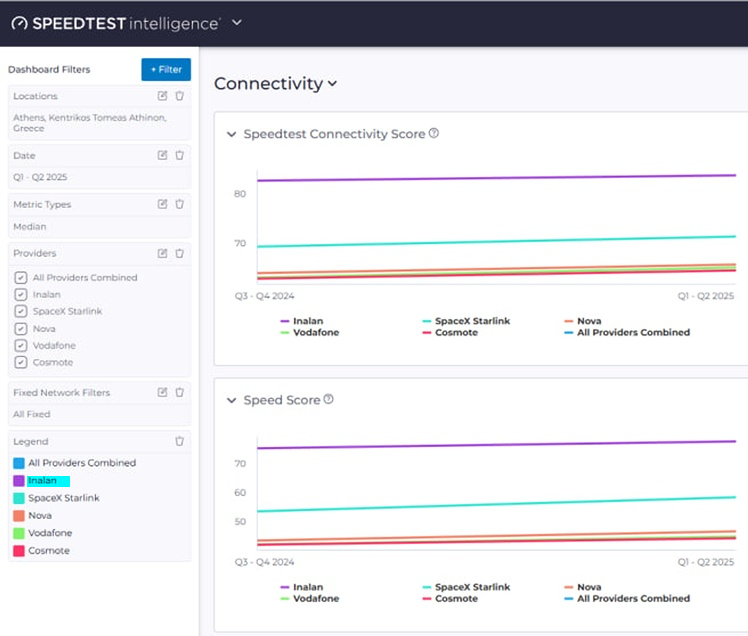
Task: Remove the Legend panel with trash icon
Action: click(180, 441)
